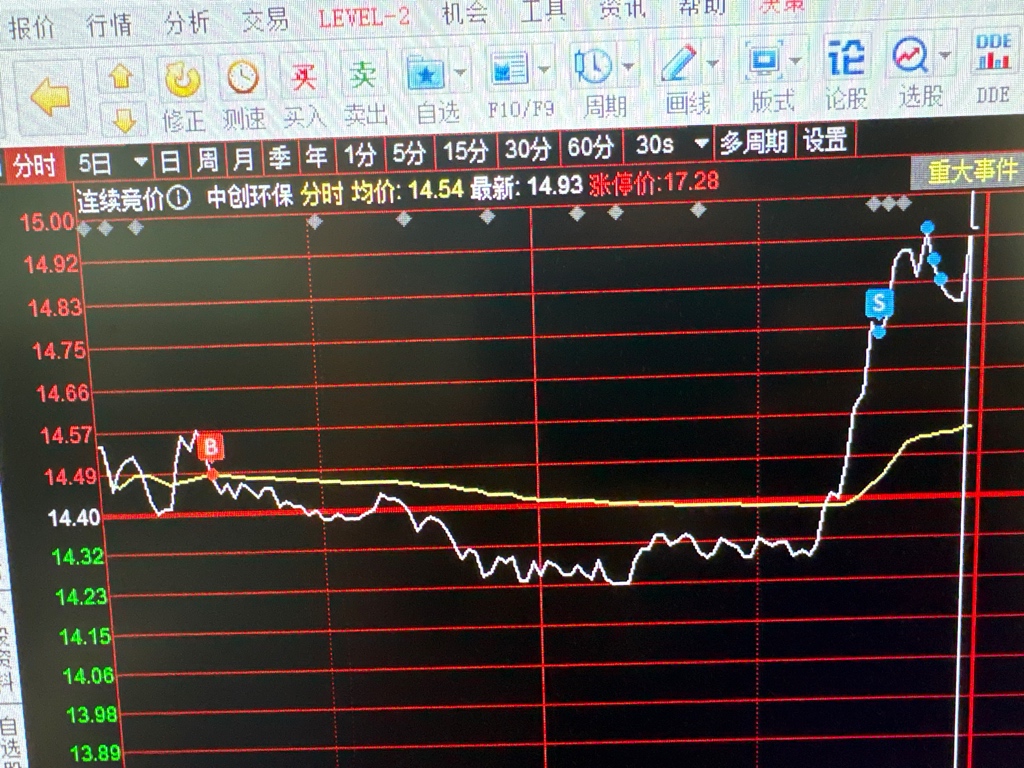Expand the F10/F9 dropdown arrow
Screen dimensions: 1024x768
(x=545, y=68)
